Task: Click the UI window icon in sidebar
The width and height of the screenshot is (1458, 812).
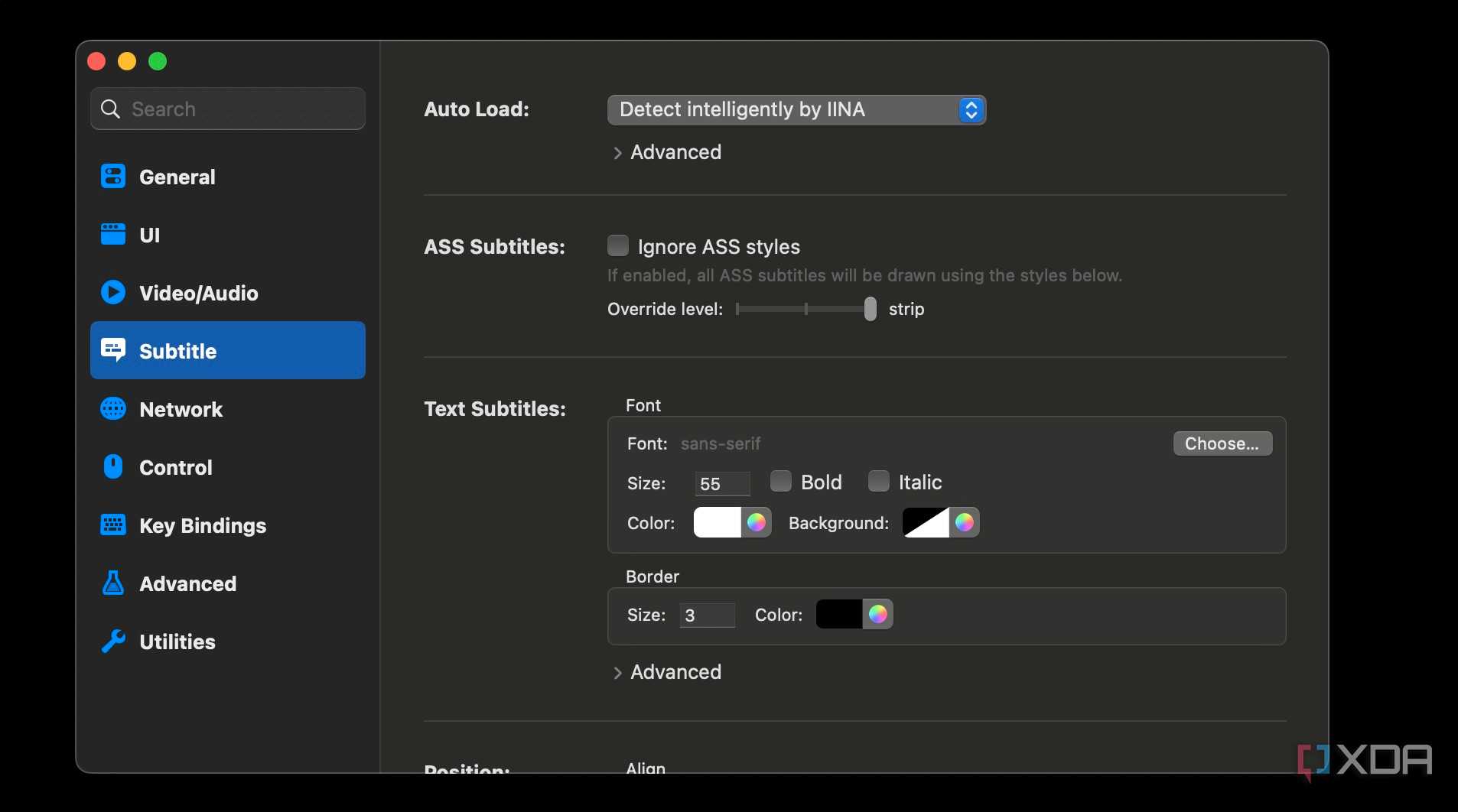Action: click(x=113, y=235)
